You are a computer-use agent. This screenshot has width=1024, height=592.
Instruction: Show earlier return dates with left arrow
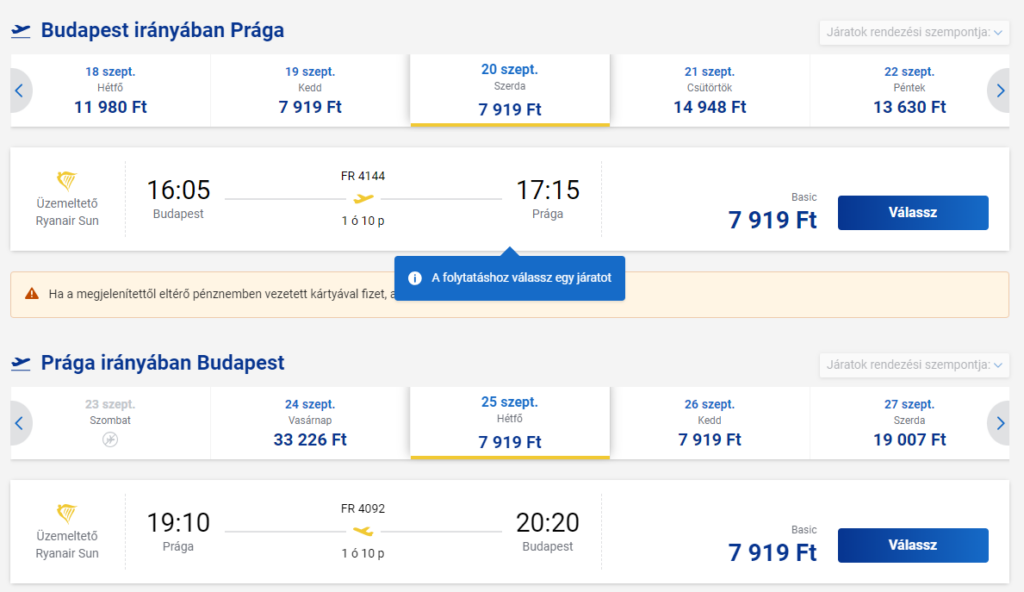tap(20, 423)
